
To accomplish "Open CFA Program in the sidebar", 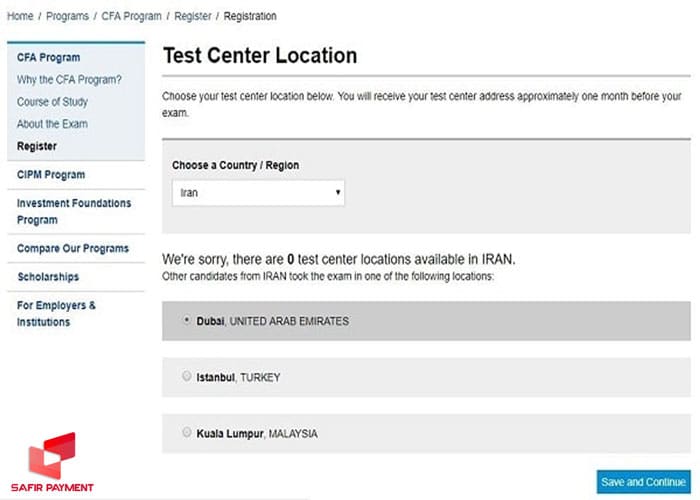I will (x=48, y=58).
